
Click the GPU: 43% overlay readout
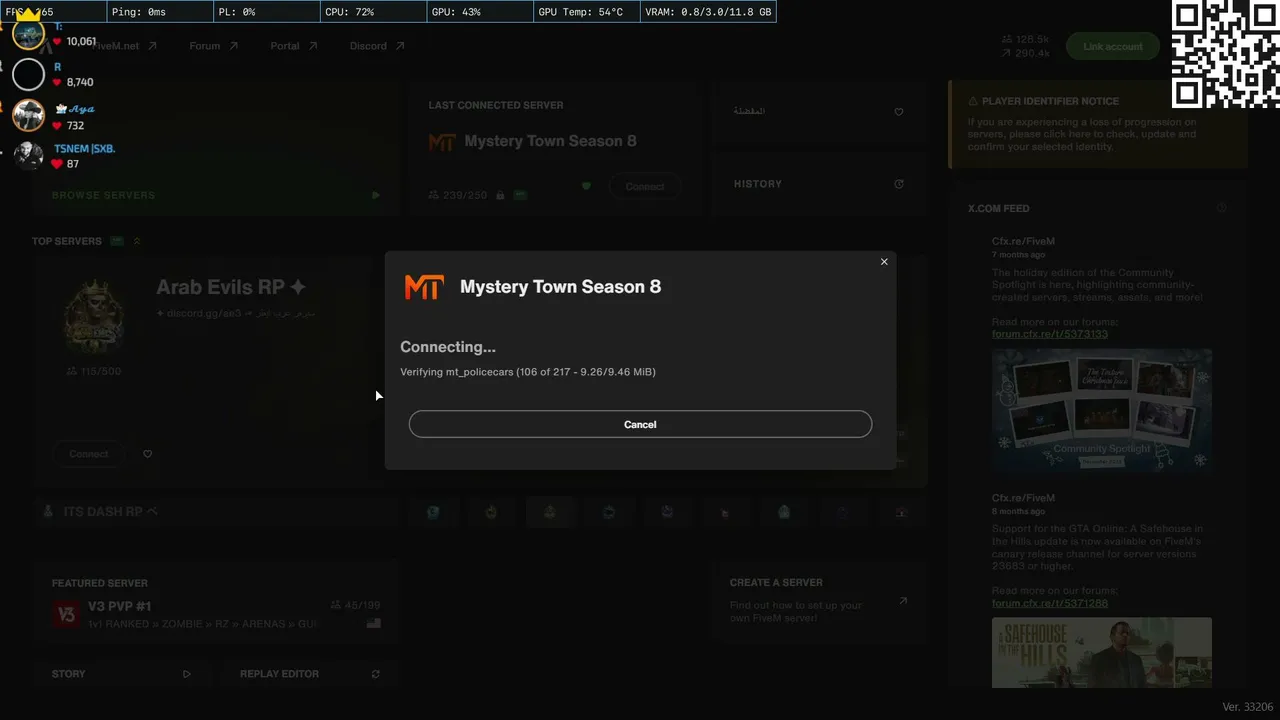pos(478,12)
